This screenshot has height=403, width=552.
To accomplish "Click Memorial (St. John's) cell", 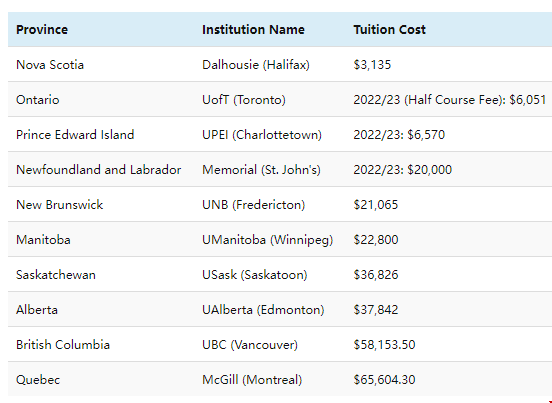I will click(x=261, y=170).
